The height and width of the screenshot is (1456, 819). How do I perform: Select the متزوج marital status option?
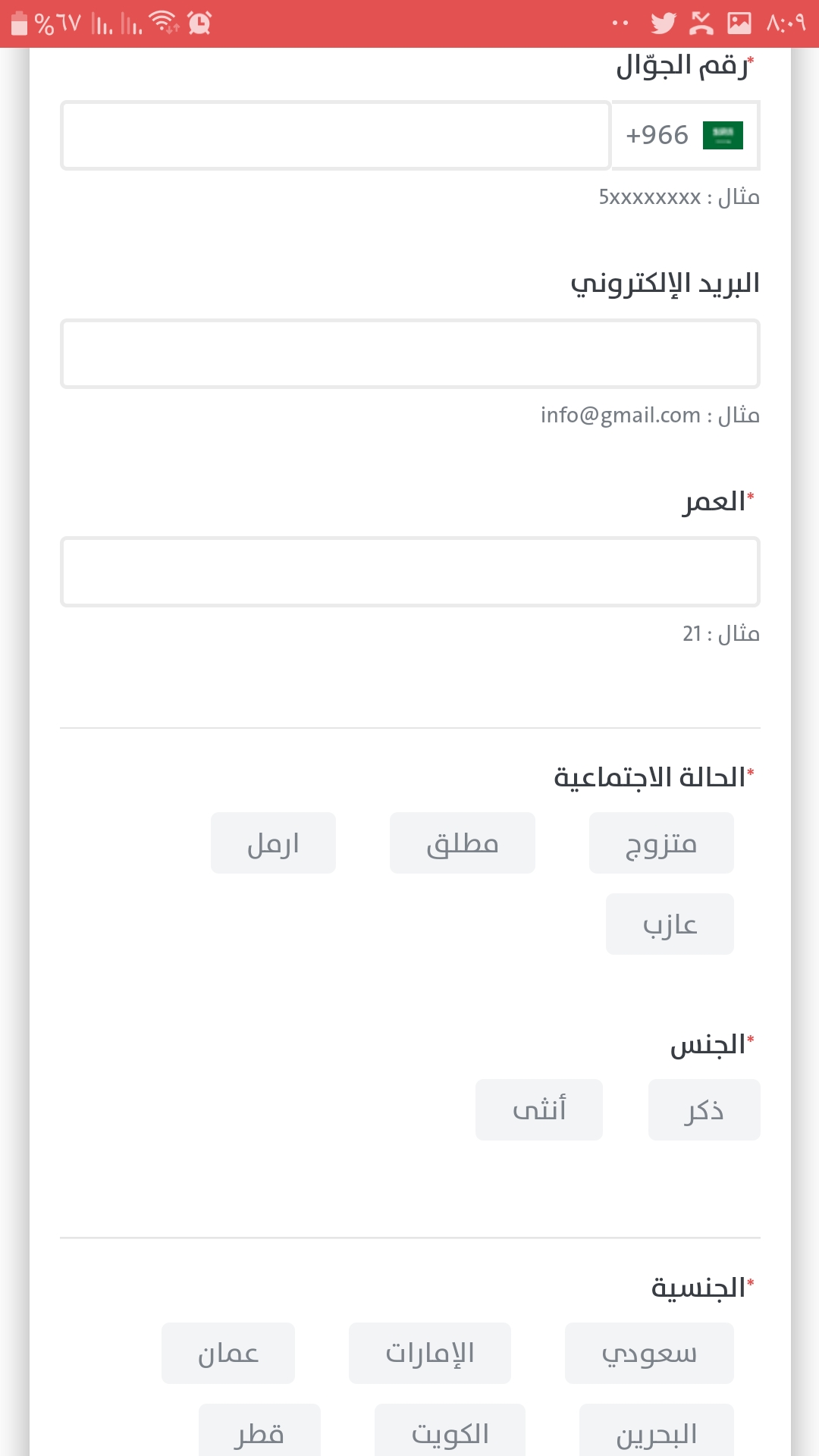(x=661, y=843)
